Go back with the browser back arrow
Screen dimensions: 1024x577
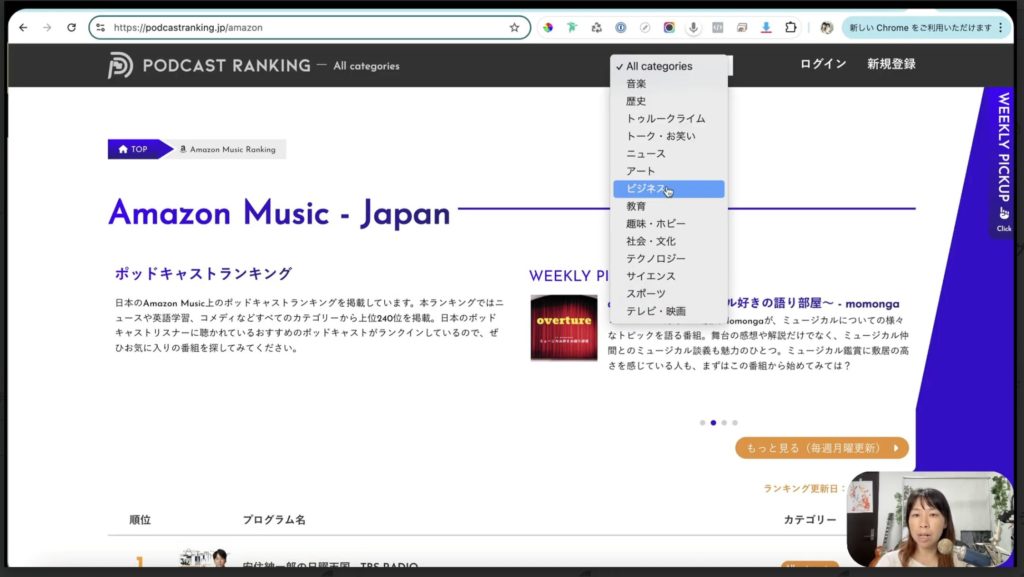click(x=23, y=27)
